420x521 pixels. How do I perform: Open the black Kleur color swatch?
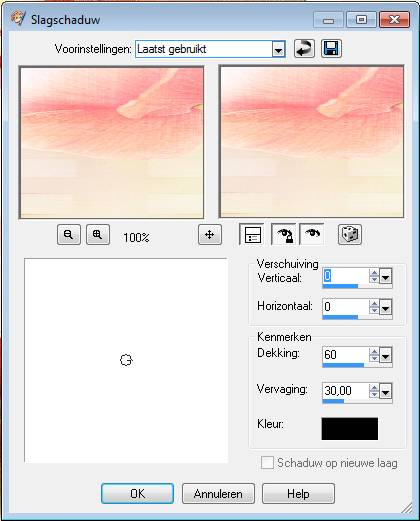pyautogui.click(x=350, y=429)
